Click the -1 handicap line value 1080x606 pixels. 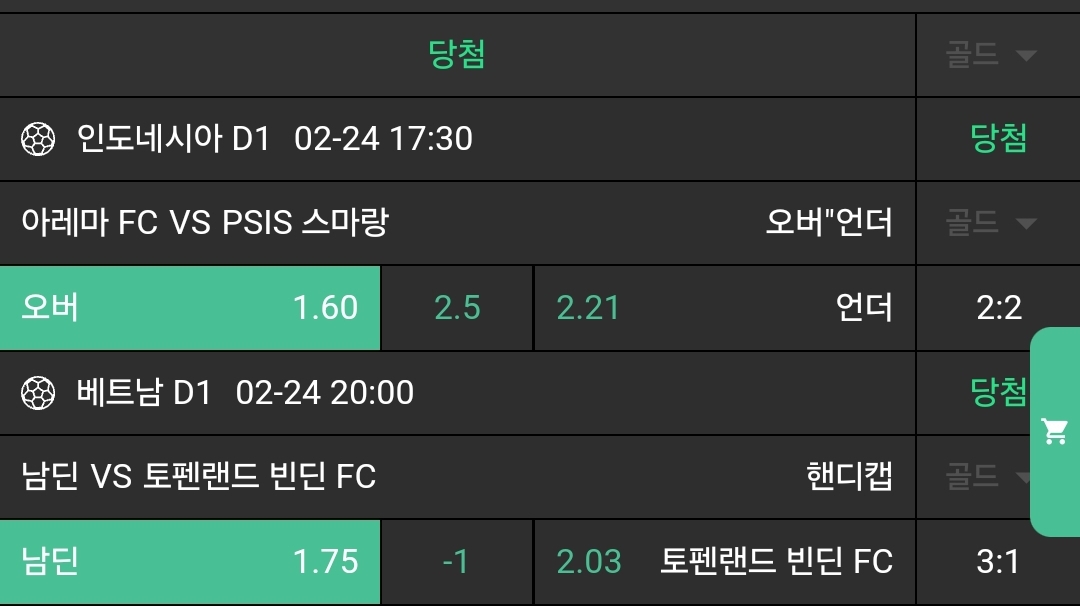pyautogui.click(x=456, y=562)
